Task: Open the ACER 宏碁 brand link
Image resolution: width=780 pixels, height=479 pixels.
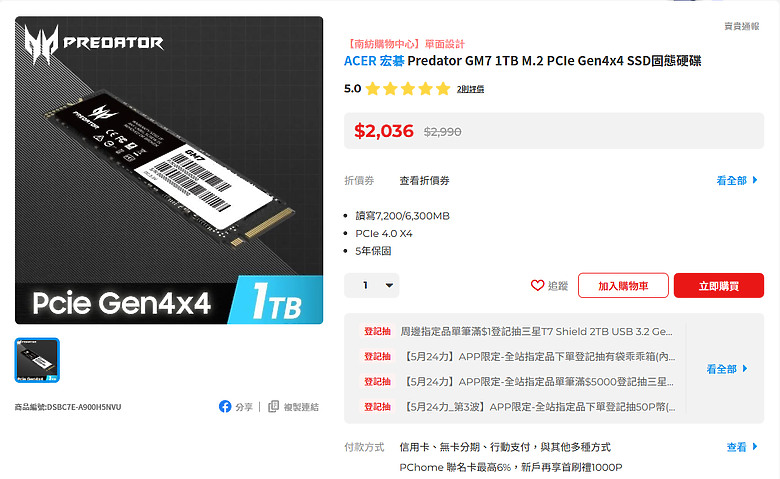Action: pyautogui.click(x=374, y=61)
